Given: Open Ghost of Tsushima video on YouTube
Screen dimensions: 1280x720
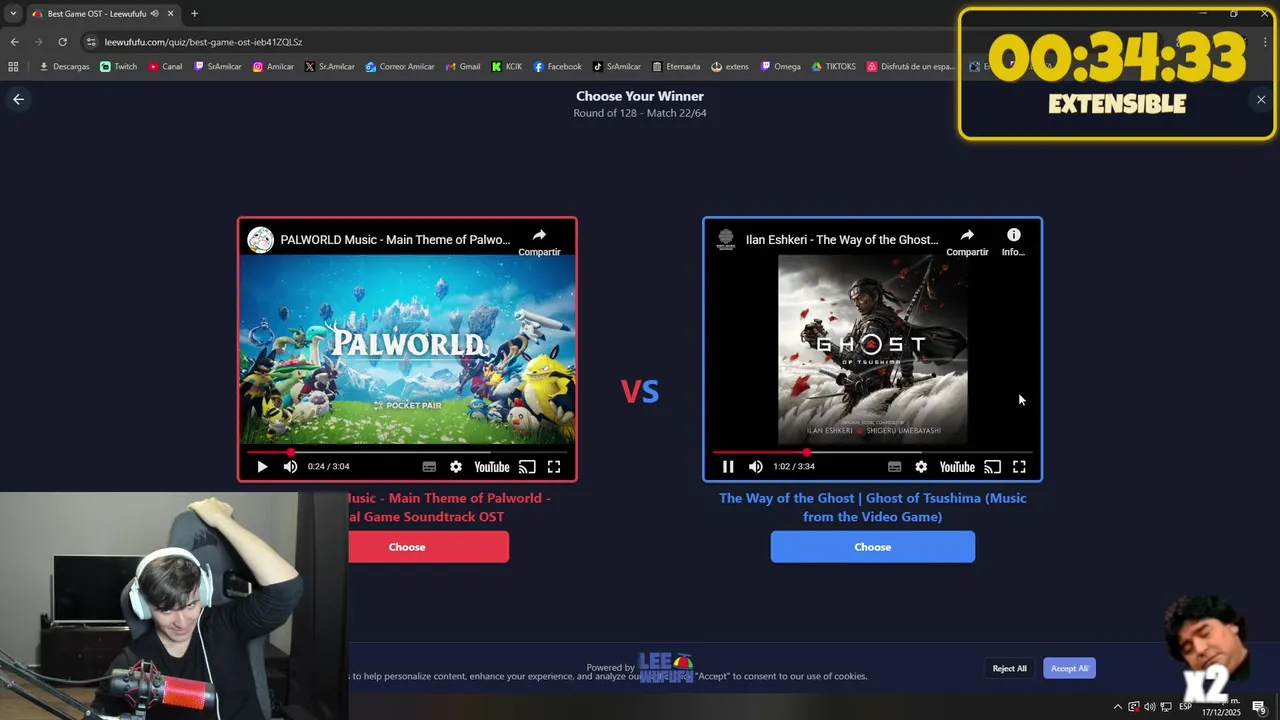Looking at the screenshot, I should pyautogui.click(x=957, y=467).
